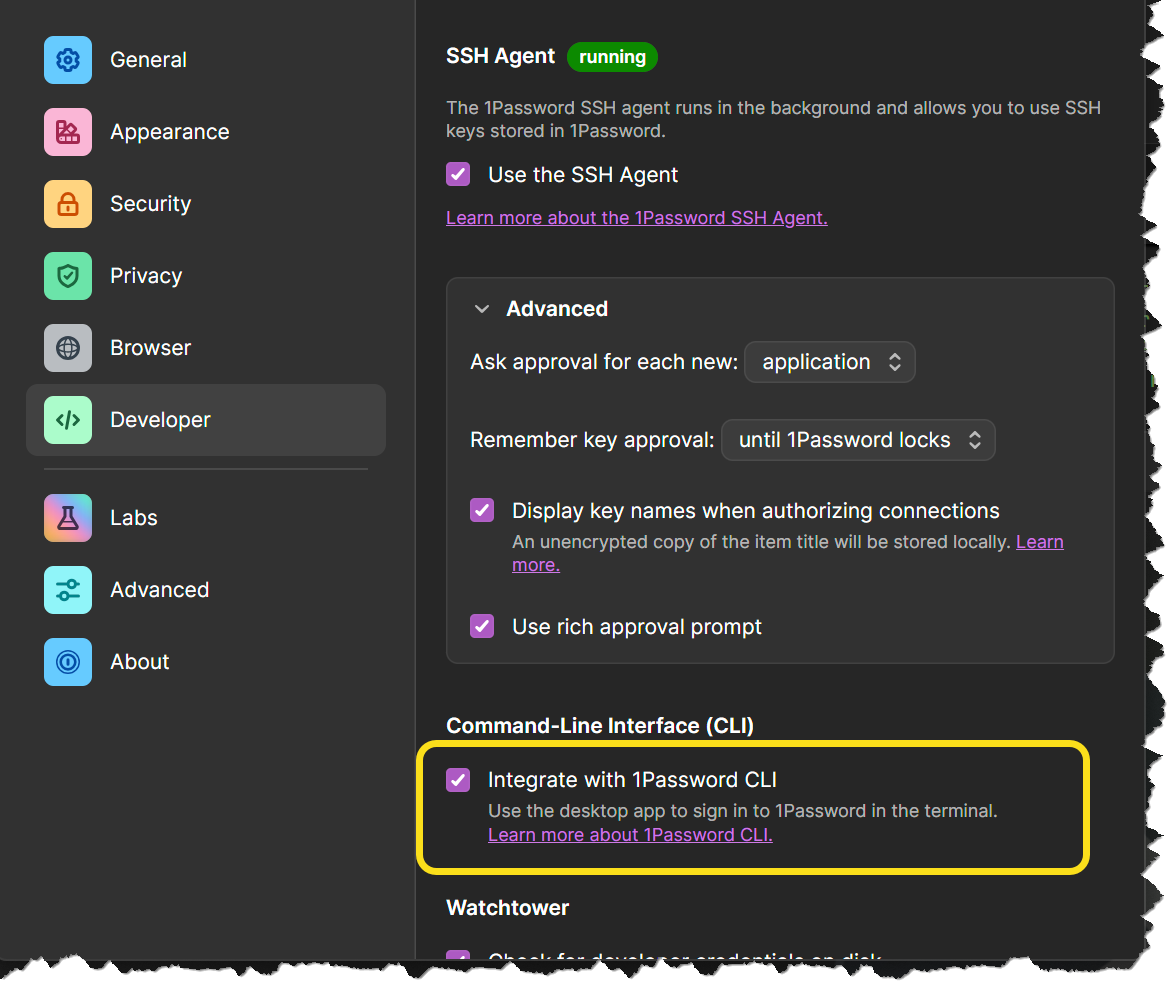Click the Watchtower heading
Screen dimensions: 1175x991
507,908
